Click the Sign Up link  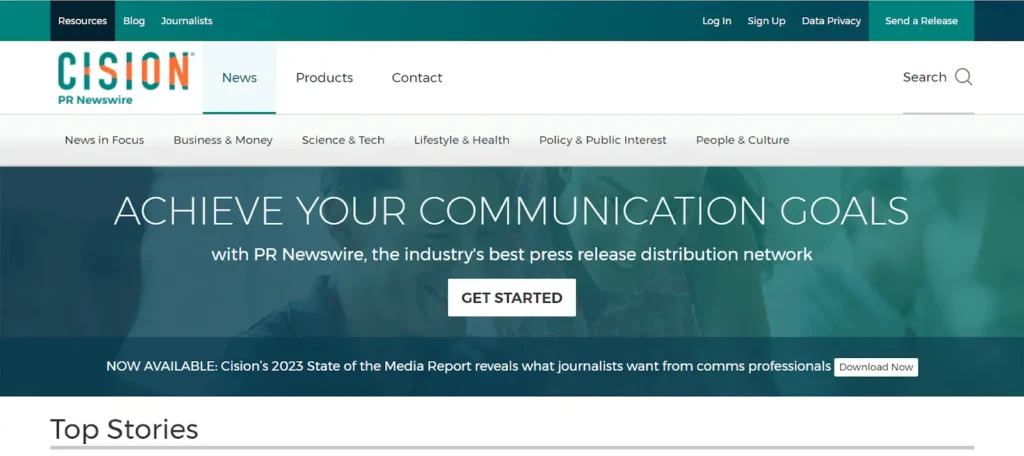click(767, 21)
